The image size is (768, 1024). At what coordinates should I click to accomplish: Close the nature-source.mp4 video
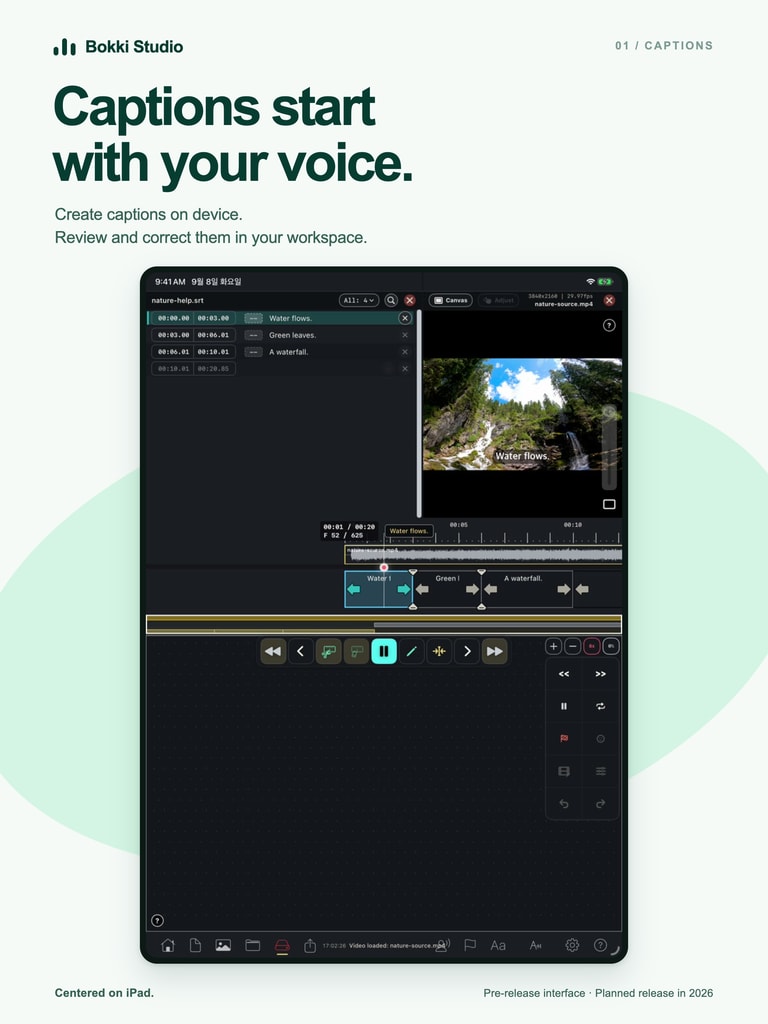(x=609, y=300)
